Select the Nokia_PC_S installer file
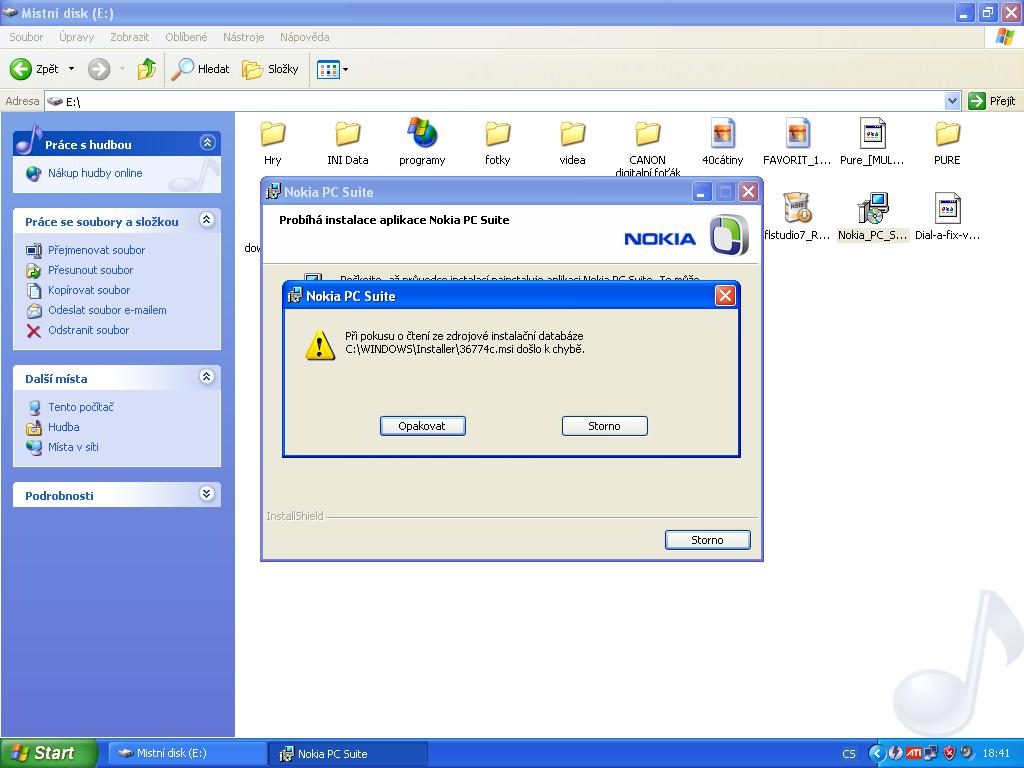Screen dimensions: 1024x768 click(872, 209)
